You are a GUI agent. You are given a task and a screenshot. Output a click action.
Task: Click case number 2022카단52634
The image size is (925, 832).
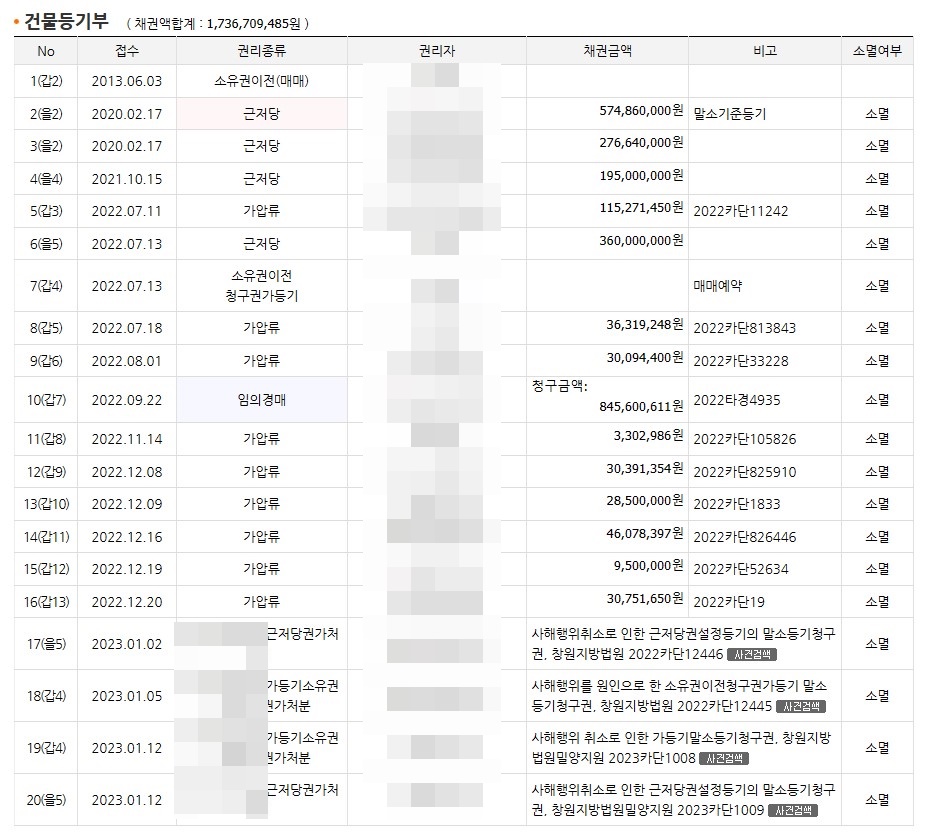[x=740, y=569]
